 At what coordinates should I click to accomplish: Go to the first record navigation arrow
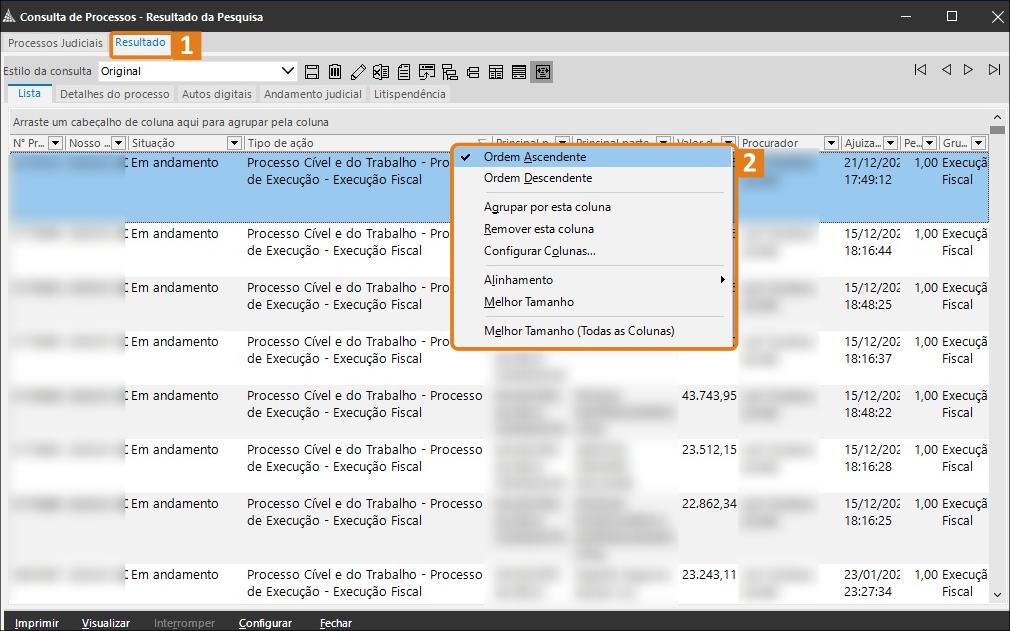(x=920, y=70)
